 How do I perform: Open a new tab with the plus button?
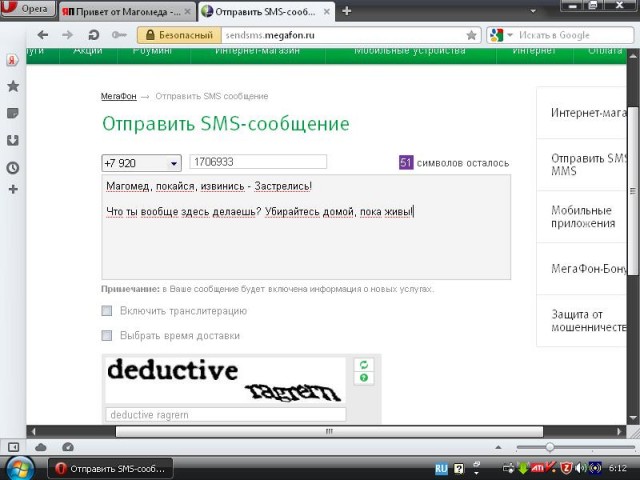coord(347,11)
